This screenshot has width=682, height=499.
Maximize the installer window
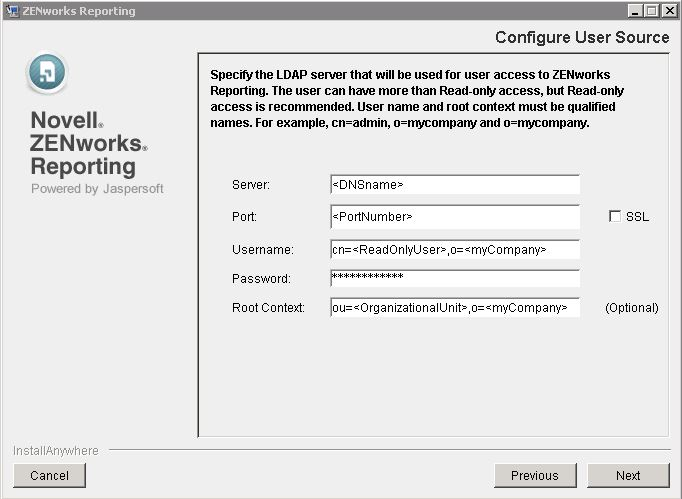[652, 11]
